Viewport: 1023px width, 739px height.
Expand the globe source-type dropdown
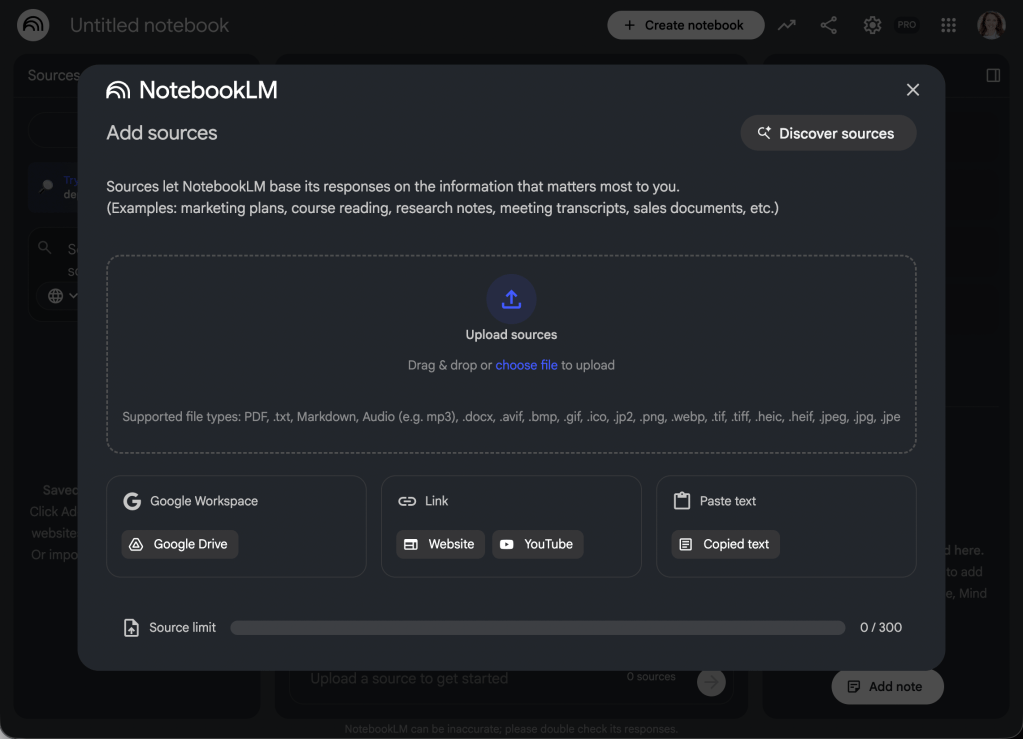point(62,296)
